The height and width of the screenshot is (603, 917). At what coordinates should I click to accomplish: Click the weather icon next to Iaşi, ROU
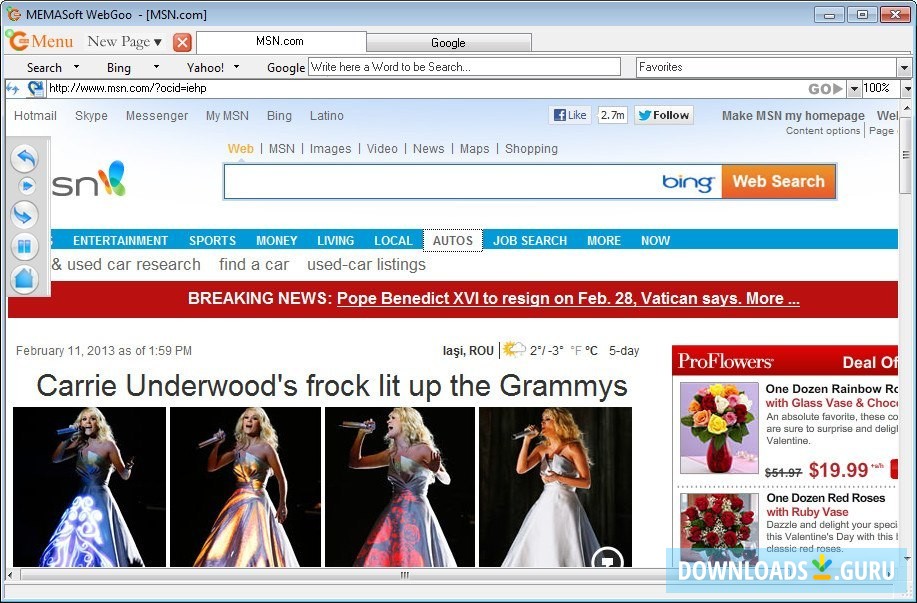point(513,350)
